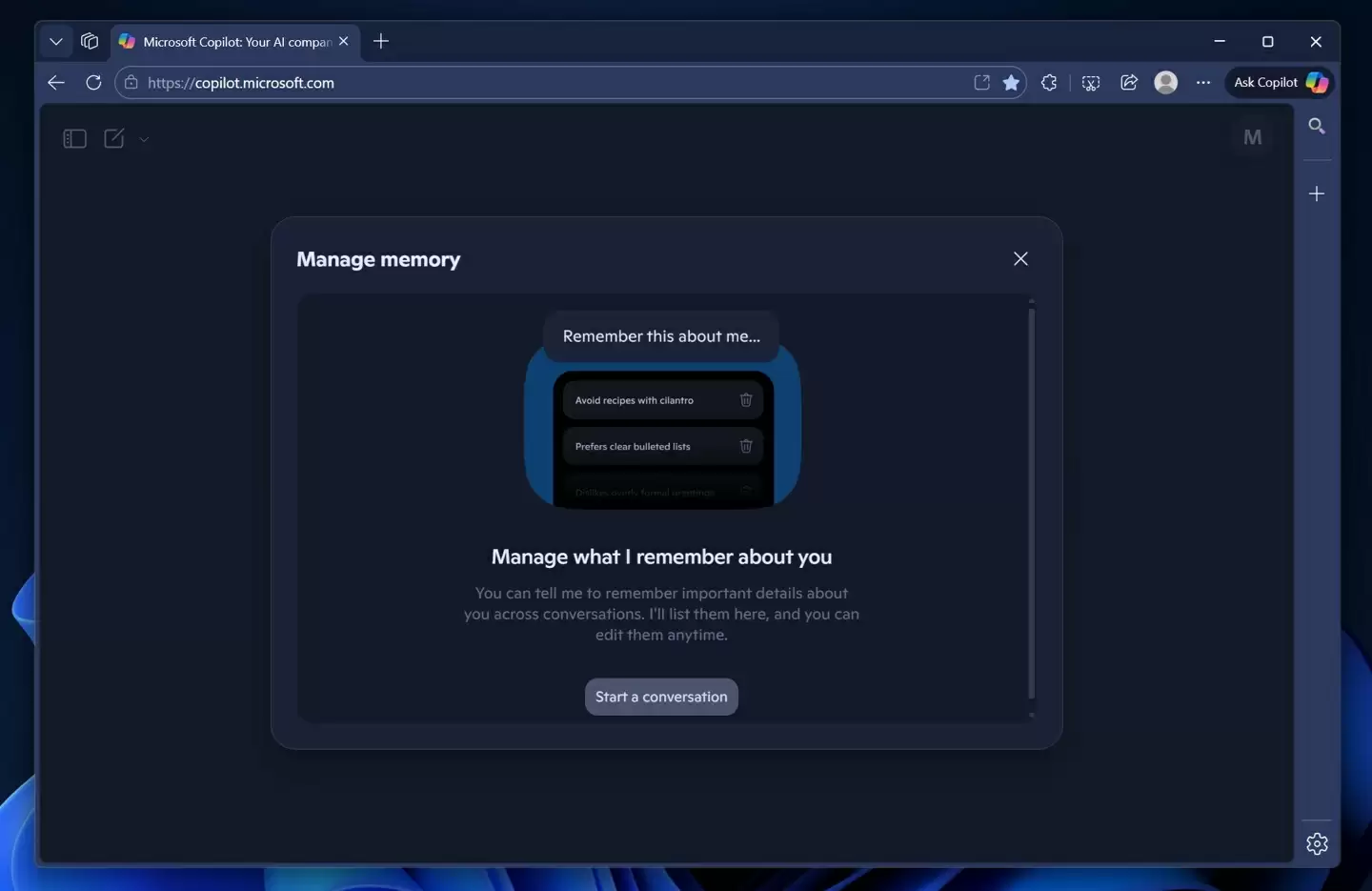Expand the tab search dropdown arrow
The image size is (1372, 891).
coord(56,42)
